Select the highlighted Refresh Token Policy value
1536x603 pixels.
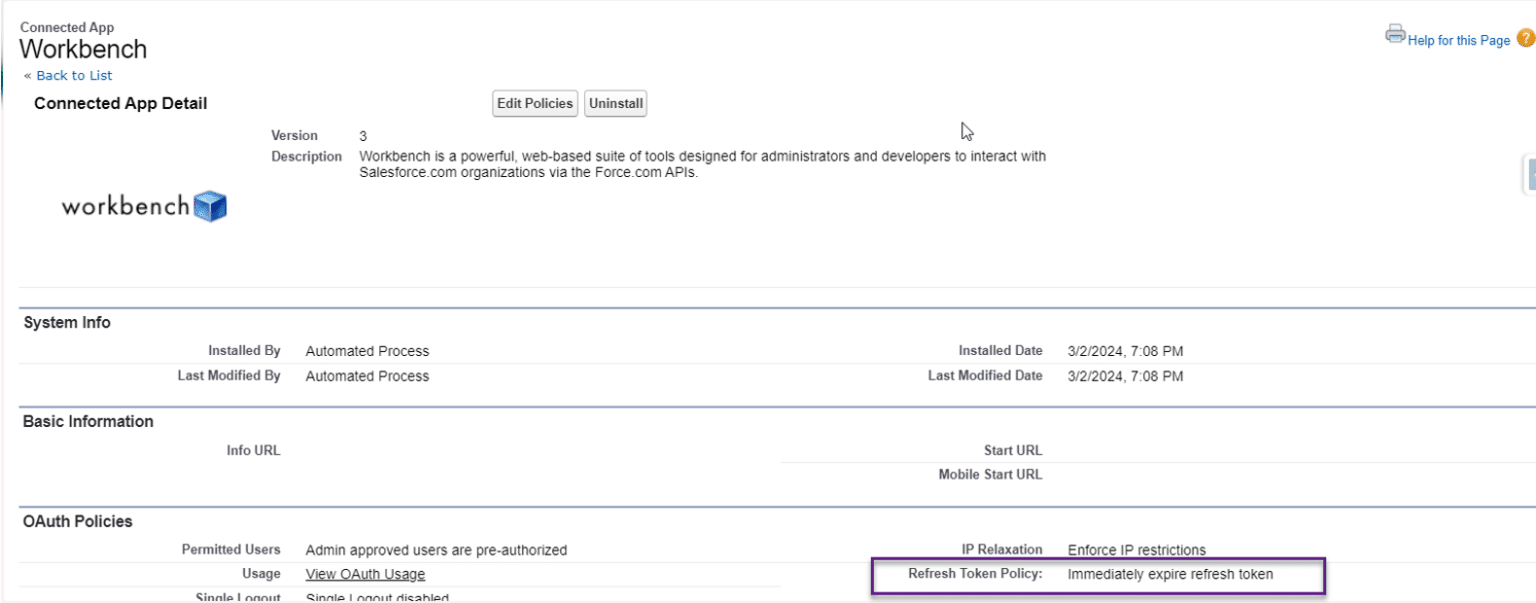[x=1172, y=574]
